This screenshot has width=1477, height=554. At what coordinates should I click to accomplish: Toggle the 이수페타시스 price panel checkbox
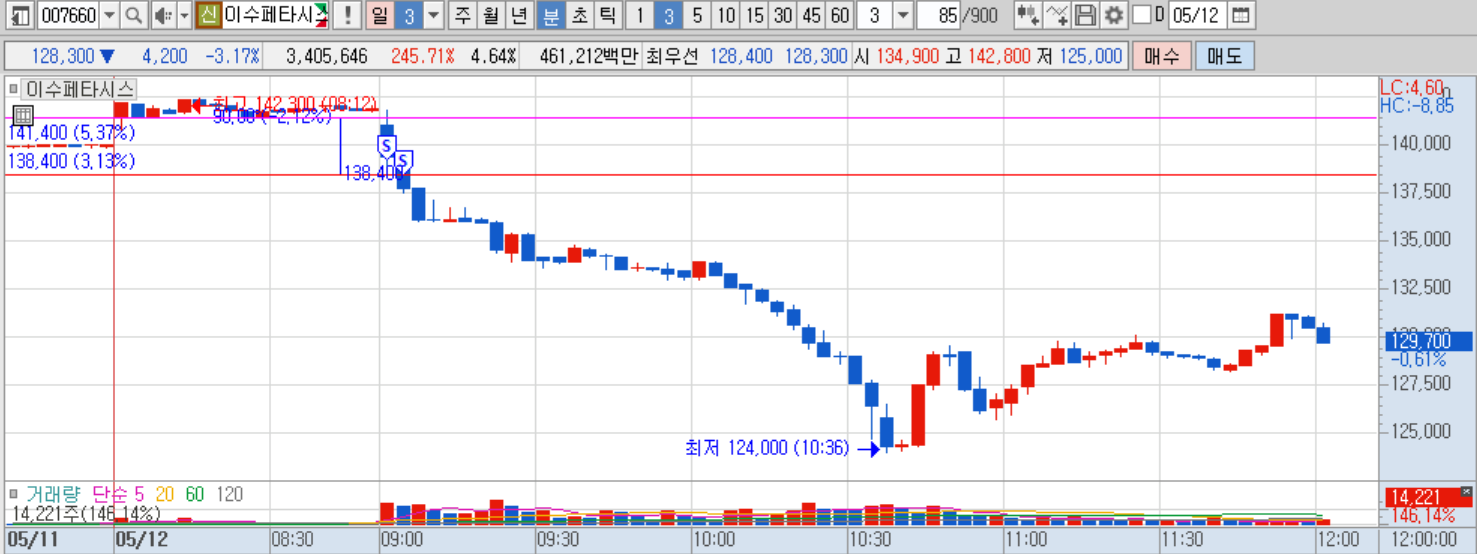[x=14, y=88]
